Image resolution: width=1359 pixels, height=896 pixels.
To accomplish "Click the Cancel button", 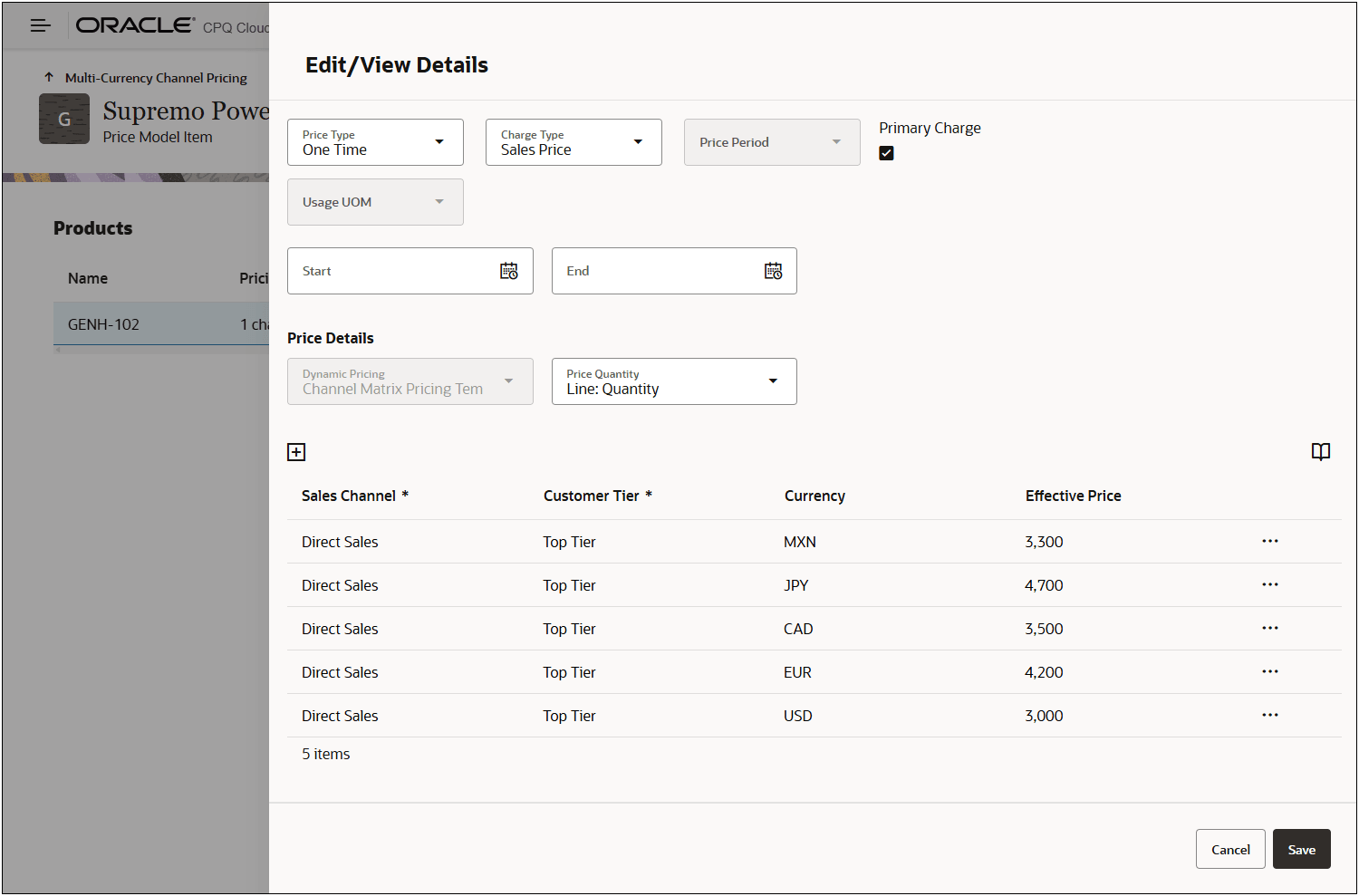I will [1230, 849].
